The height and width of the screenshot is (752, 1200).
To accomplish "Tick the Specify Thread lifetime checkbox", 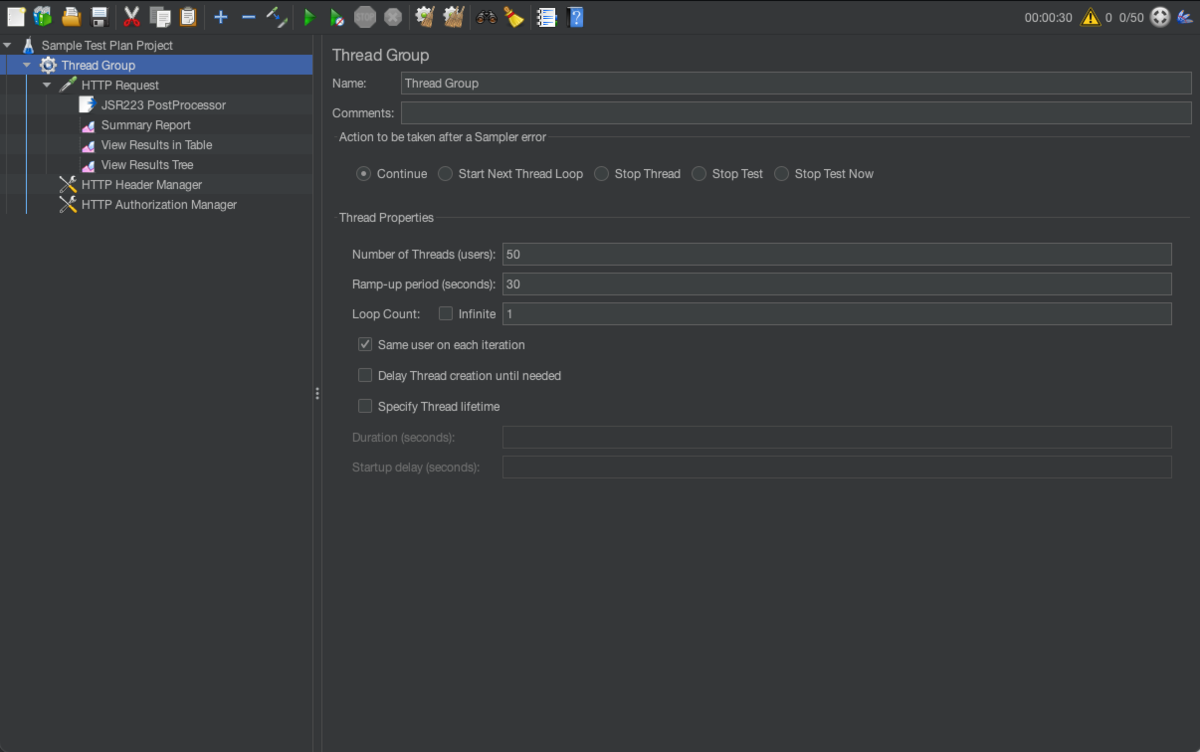I will click(365, 407).
